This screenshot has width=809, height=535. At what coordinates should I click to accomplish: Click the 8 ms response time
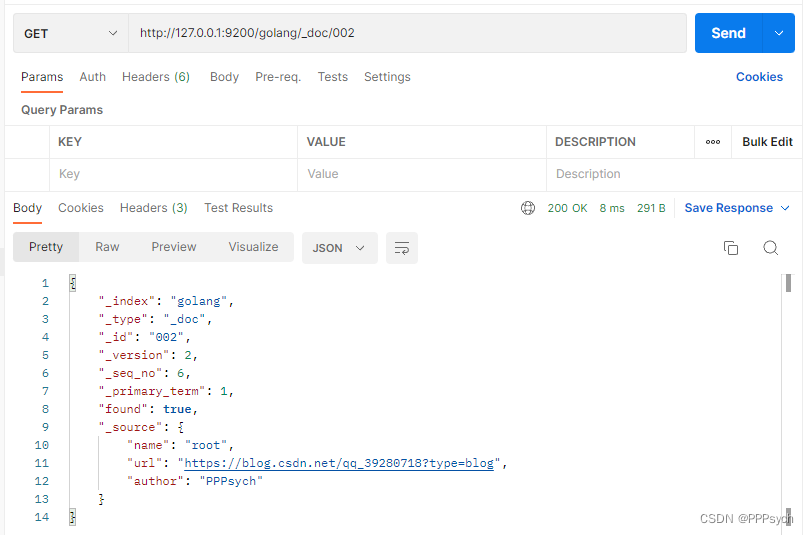pyautogui.click(x=612, y=208)
